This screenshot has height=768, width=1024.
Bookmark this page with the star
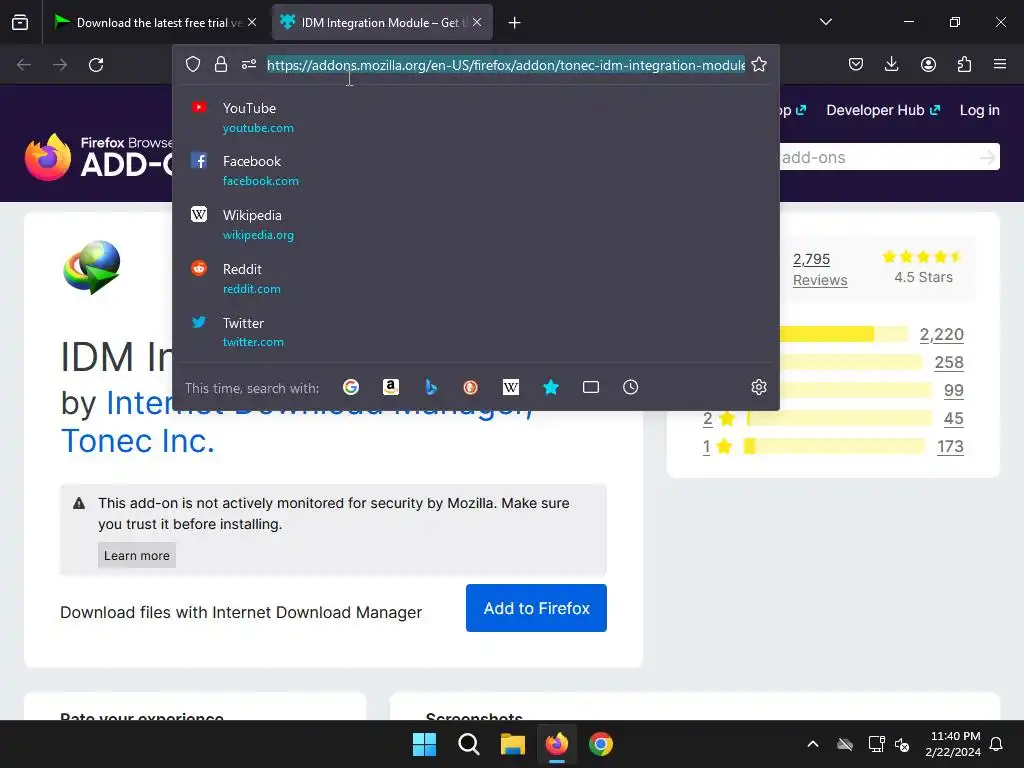point(759,64)
